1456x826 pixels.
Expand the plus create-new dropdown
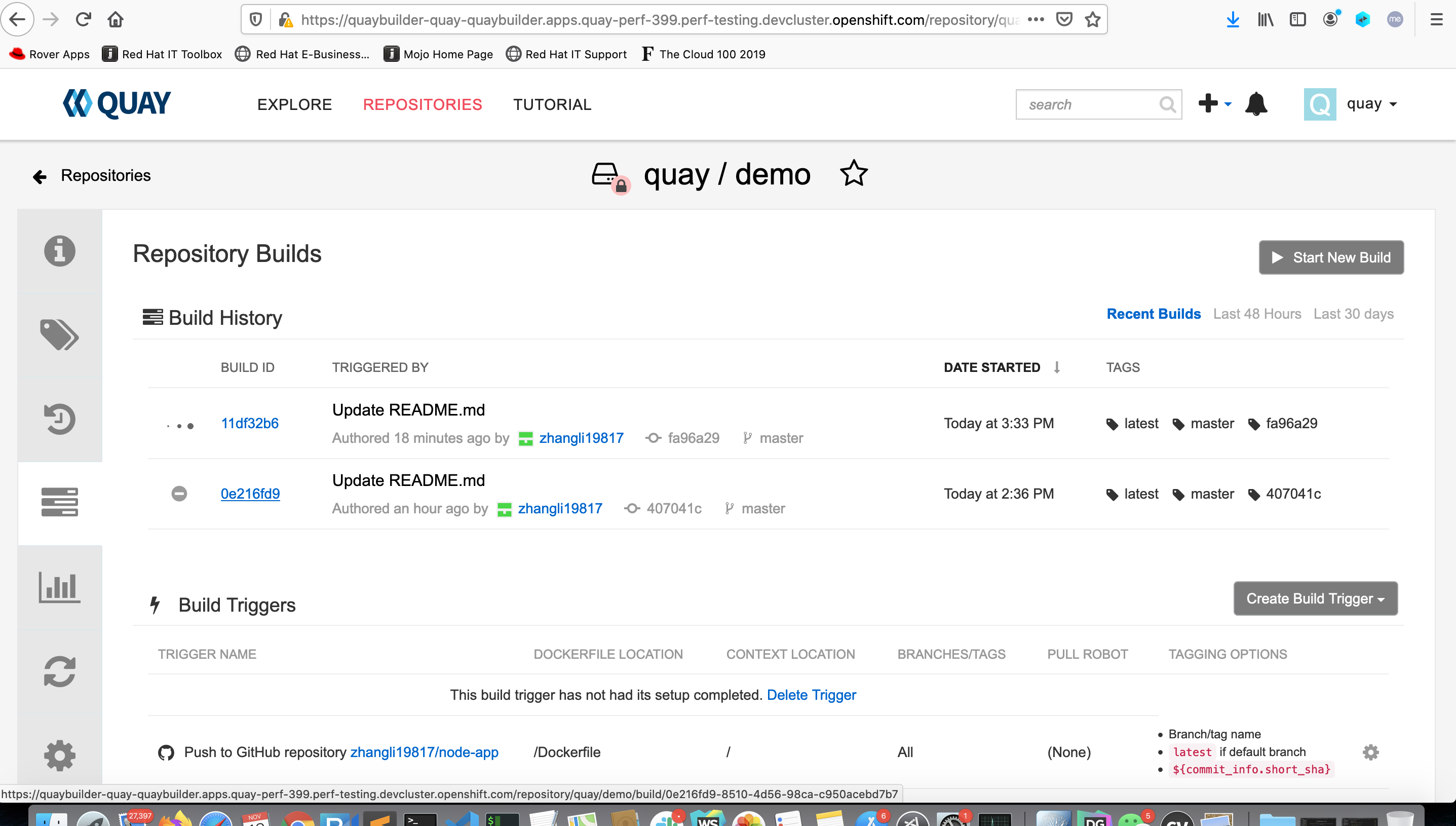click(x=1214, y=104)
